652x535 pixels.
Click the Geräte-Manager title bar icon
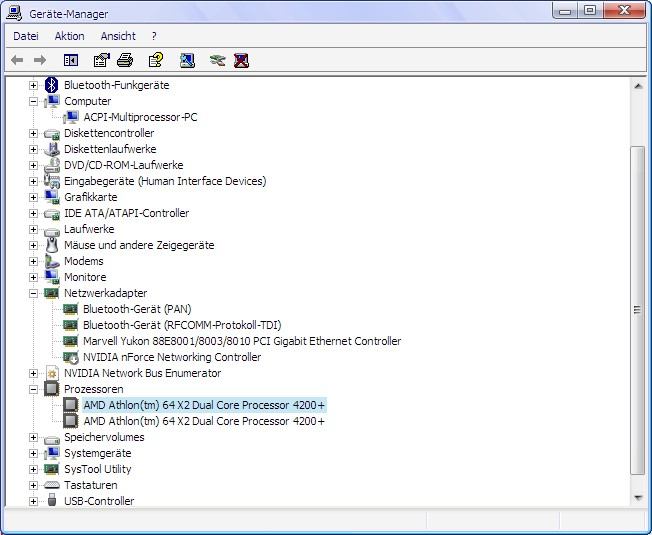(x=14, y=12)
